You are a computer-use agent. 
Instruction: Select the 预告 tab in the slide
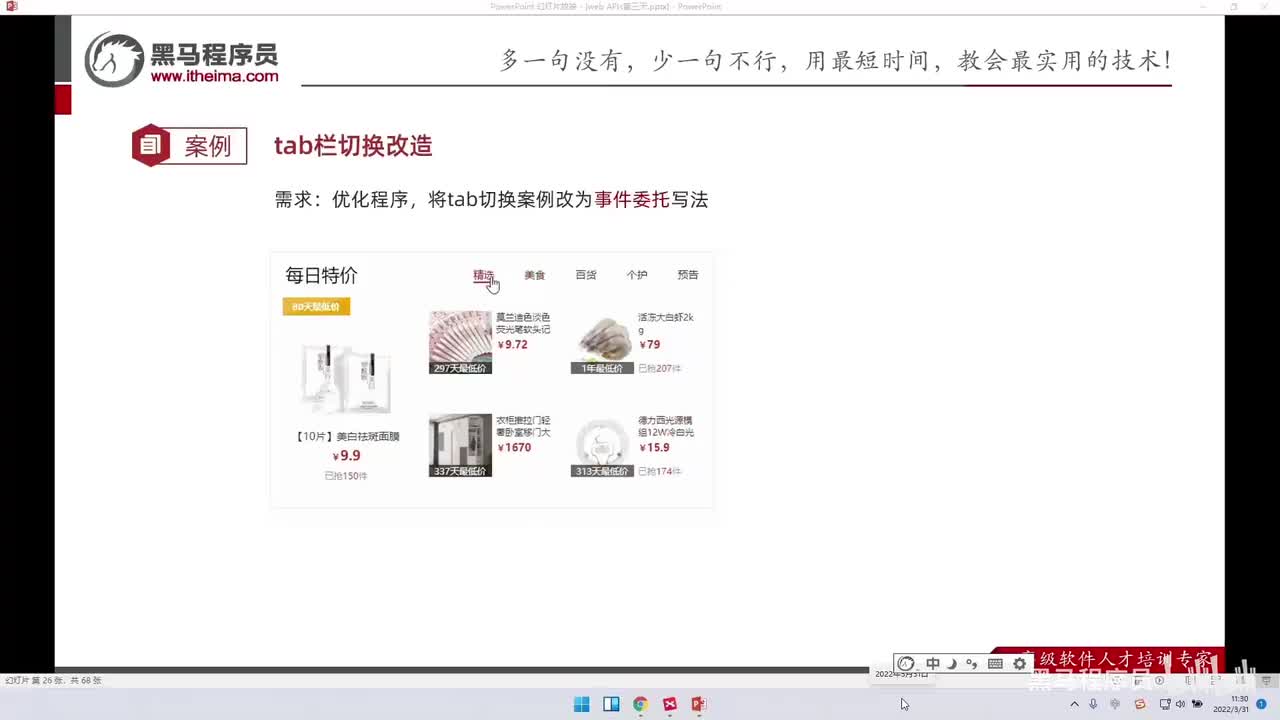(688, 275)
